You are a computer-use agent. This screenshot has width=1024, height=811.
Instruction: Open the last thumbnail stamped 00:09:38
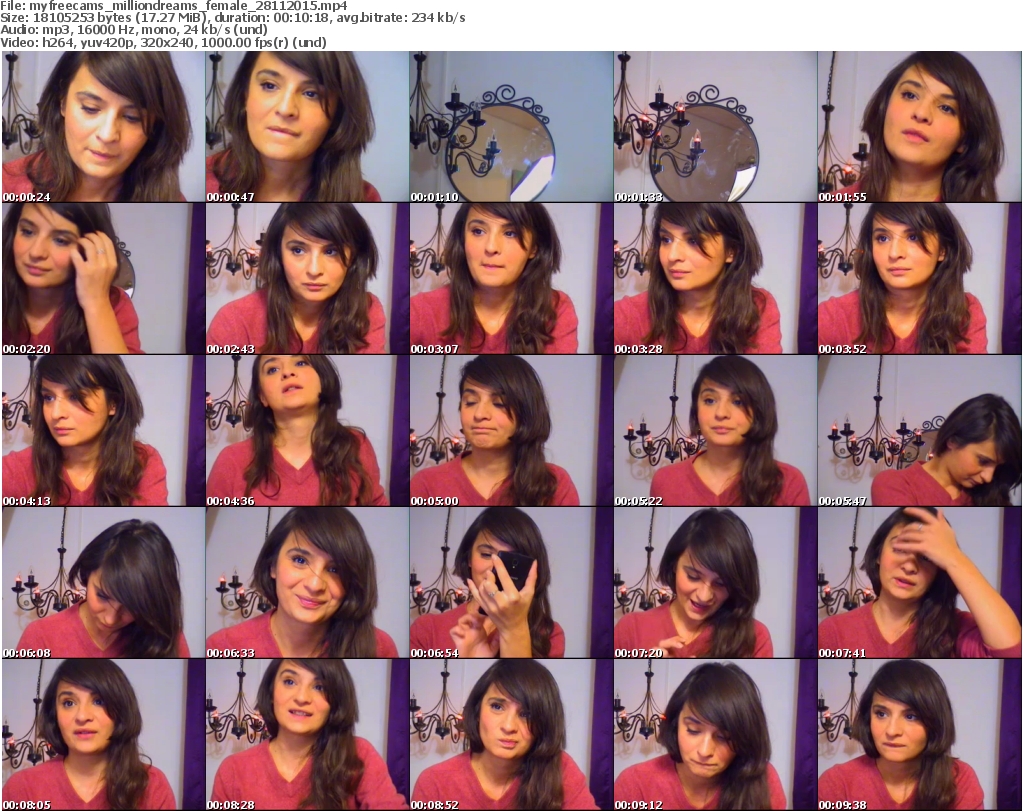click(919, 735)
